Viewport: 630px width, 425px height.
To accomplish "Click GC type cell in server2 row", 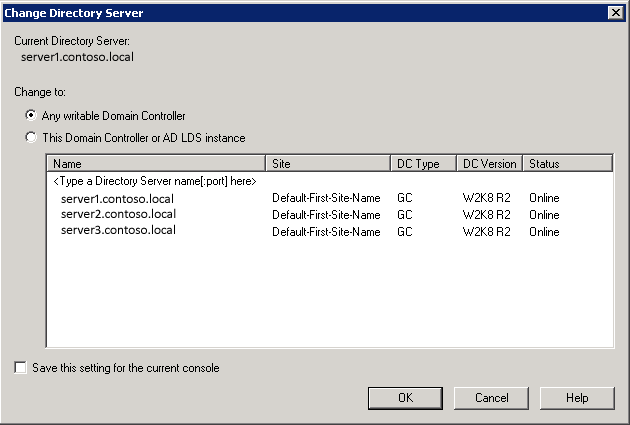I will [405, 215].
